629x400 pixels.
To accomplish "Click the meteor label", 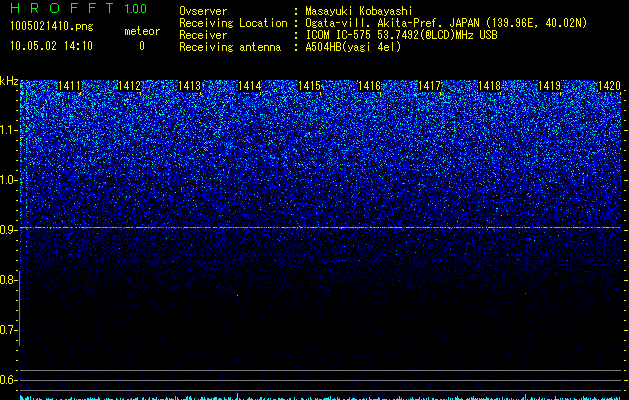I will pyautogui.click(x=142, y=31).
